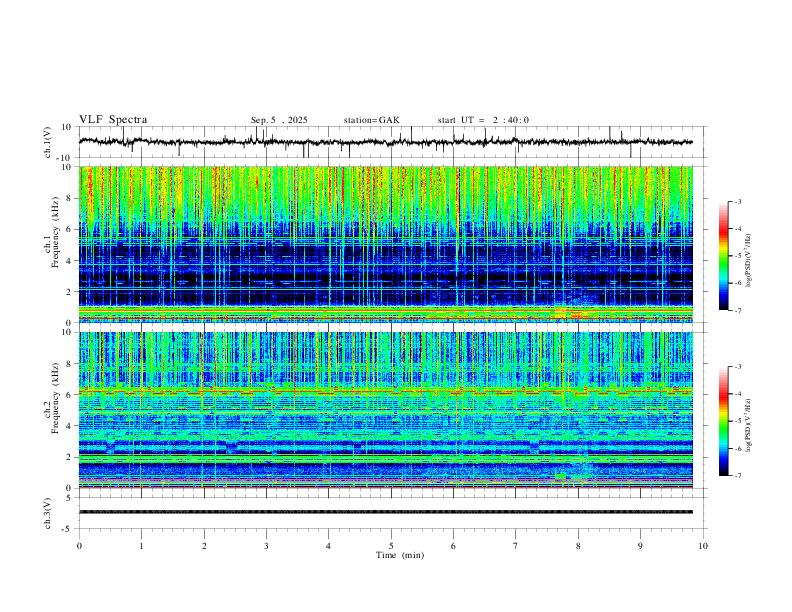Select the "start UT = 2:40:0" text
This screenshot has width=792, height=612.
483,120
